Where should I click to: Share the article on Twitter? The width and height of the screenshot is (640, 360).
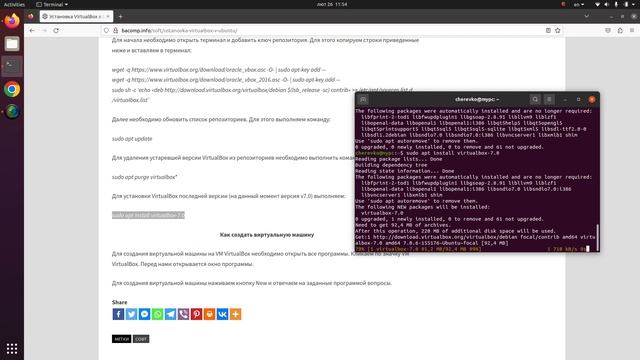131,314
